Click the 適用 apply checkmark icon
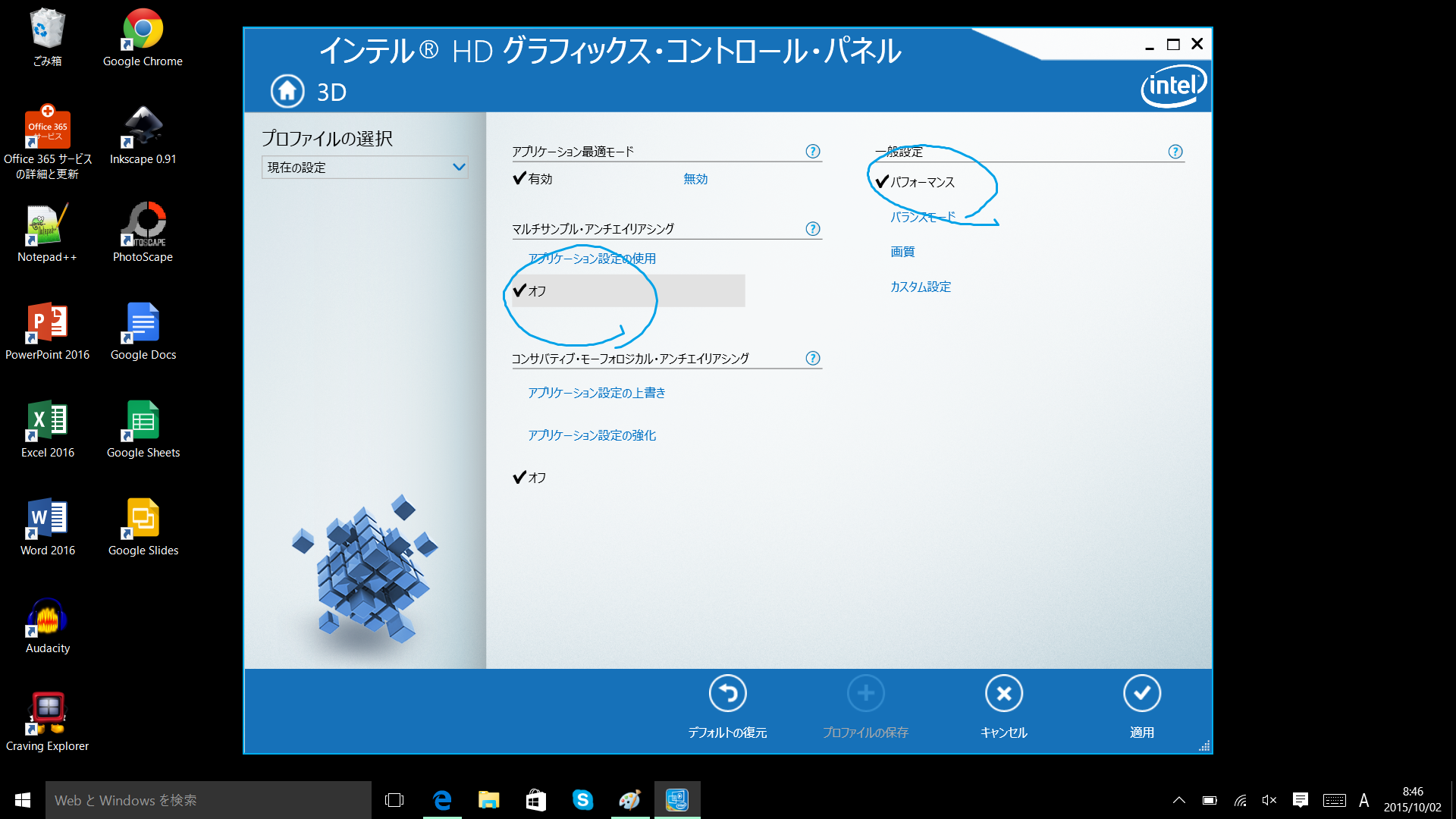This screenshot has height=819, width=1456. (x=1141, y=693)
